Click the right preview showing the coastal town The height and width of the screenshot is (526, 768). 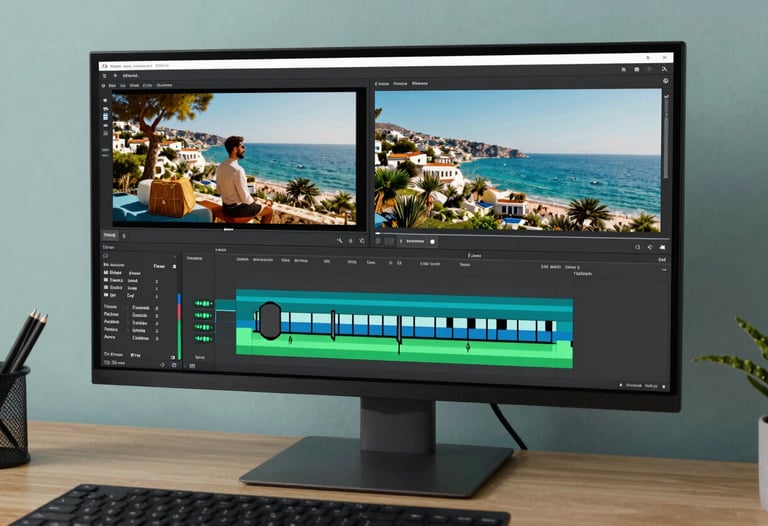click(x=518, y=161)
